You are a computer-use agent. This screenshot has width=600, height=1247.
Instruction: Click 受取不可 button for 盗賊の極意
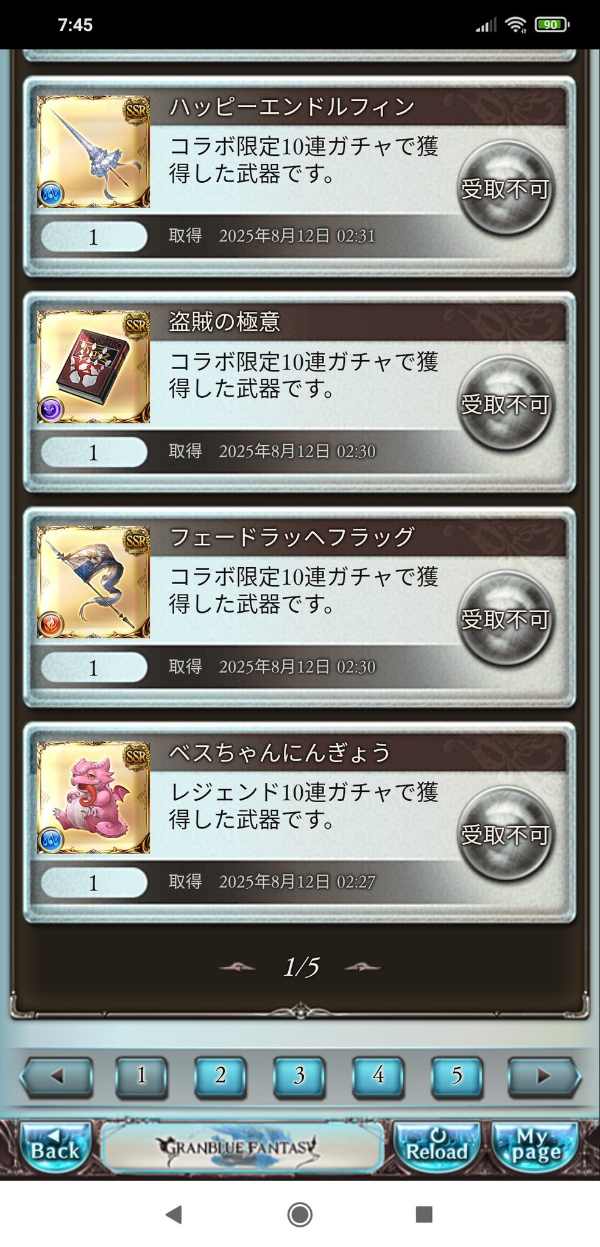[x=505, y=403]
